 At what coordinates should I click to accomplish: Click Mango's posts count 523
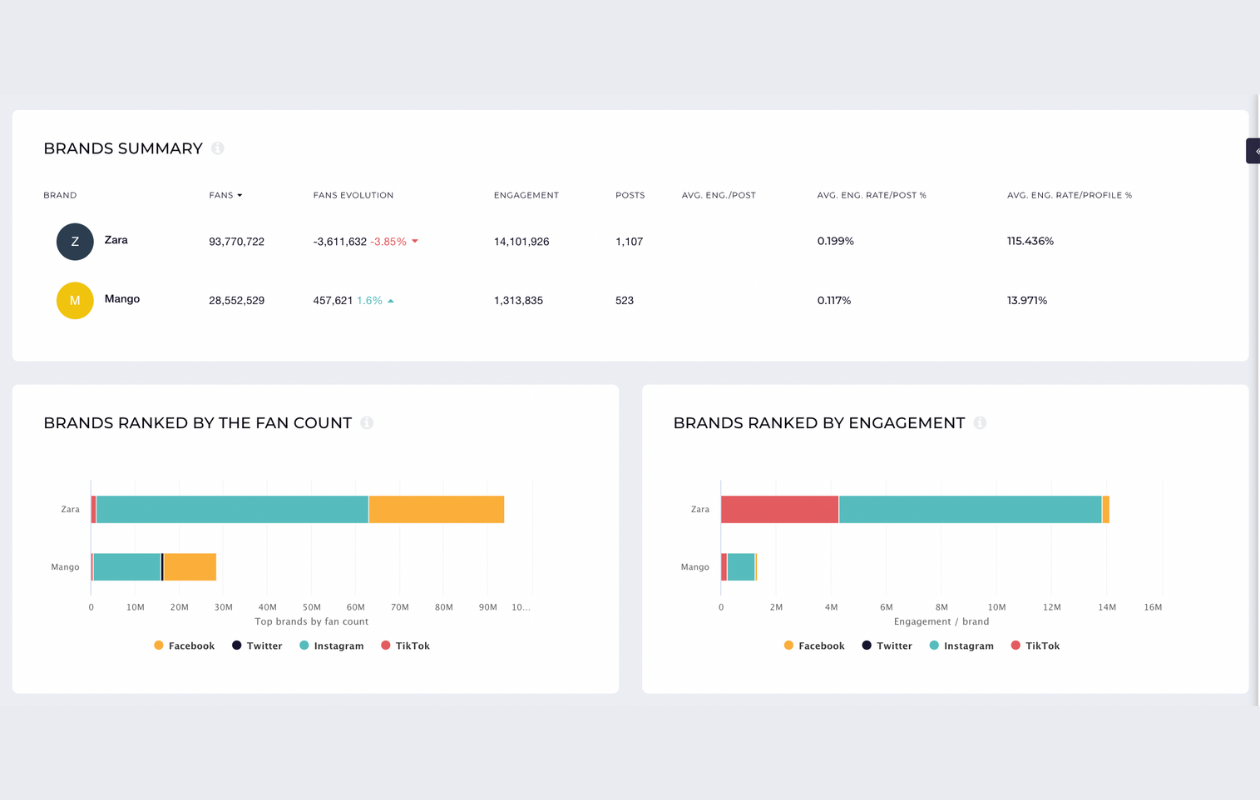625,300
